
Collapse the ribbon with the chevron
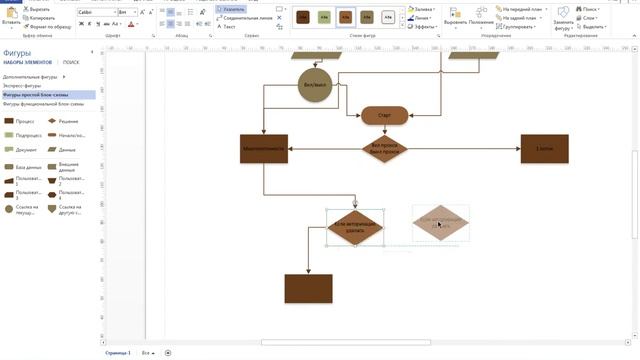point(634,36)
